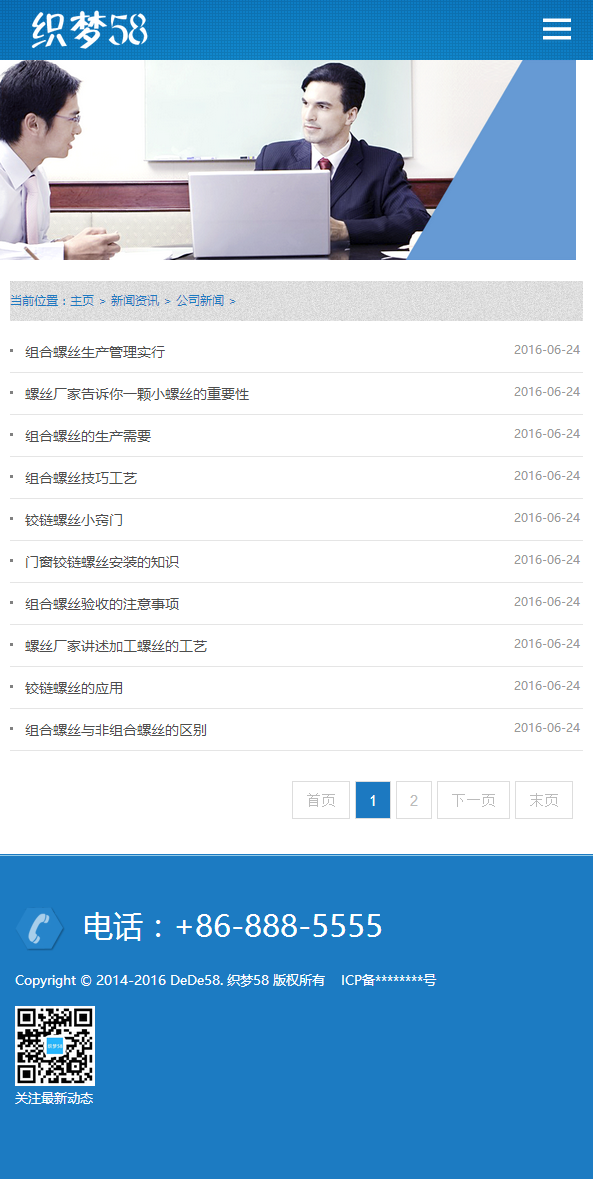Open article 组合螺丝验收的注意事项
593x1179 pixels.
coord(102,605)
